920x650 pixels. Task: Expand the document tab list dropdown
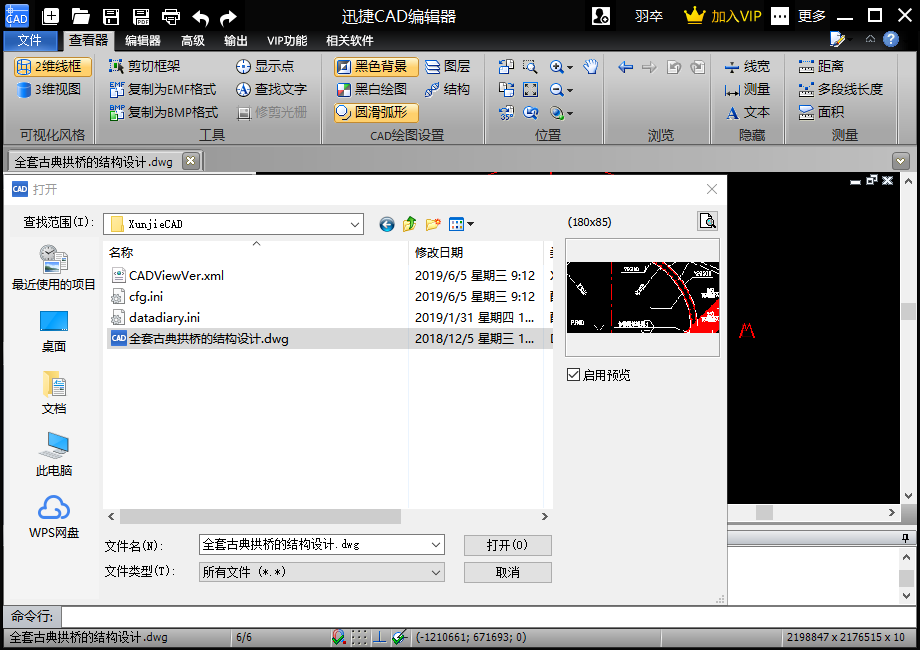pos(900,160)
